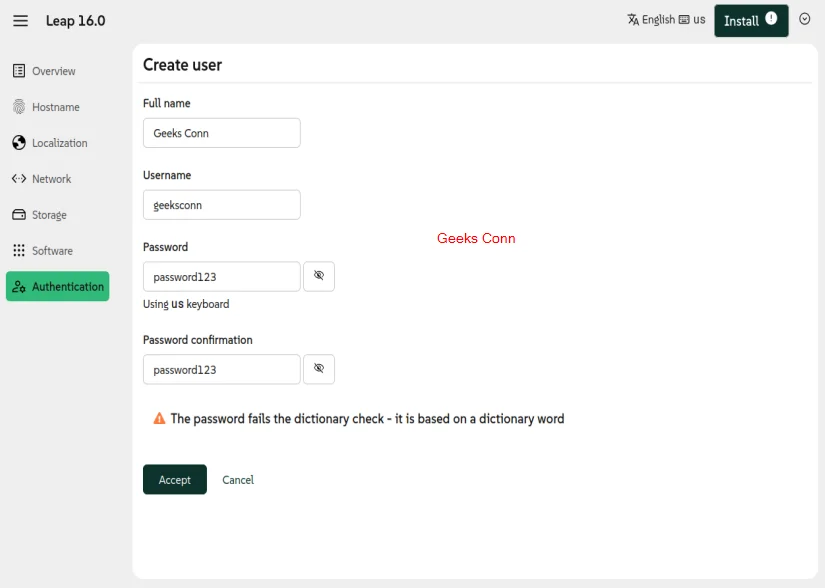Switch to the Authentication section
The width and height of the screenshot is (825, 588).
[x=67, y=287]
